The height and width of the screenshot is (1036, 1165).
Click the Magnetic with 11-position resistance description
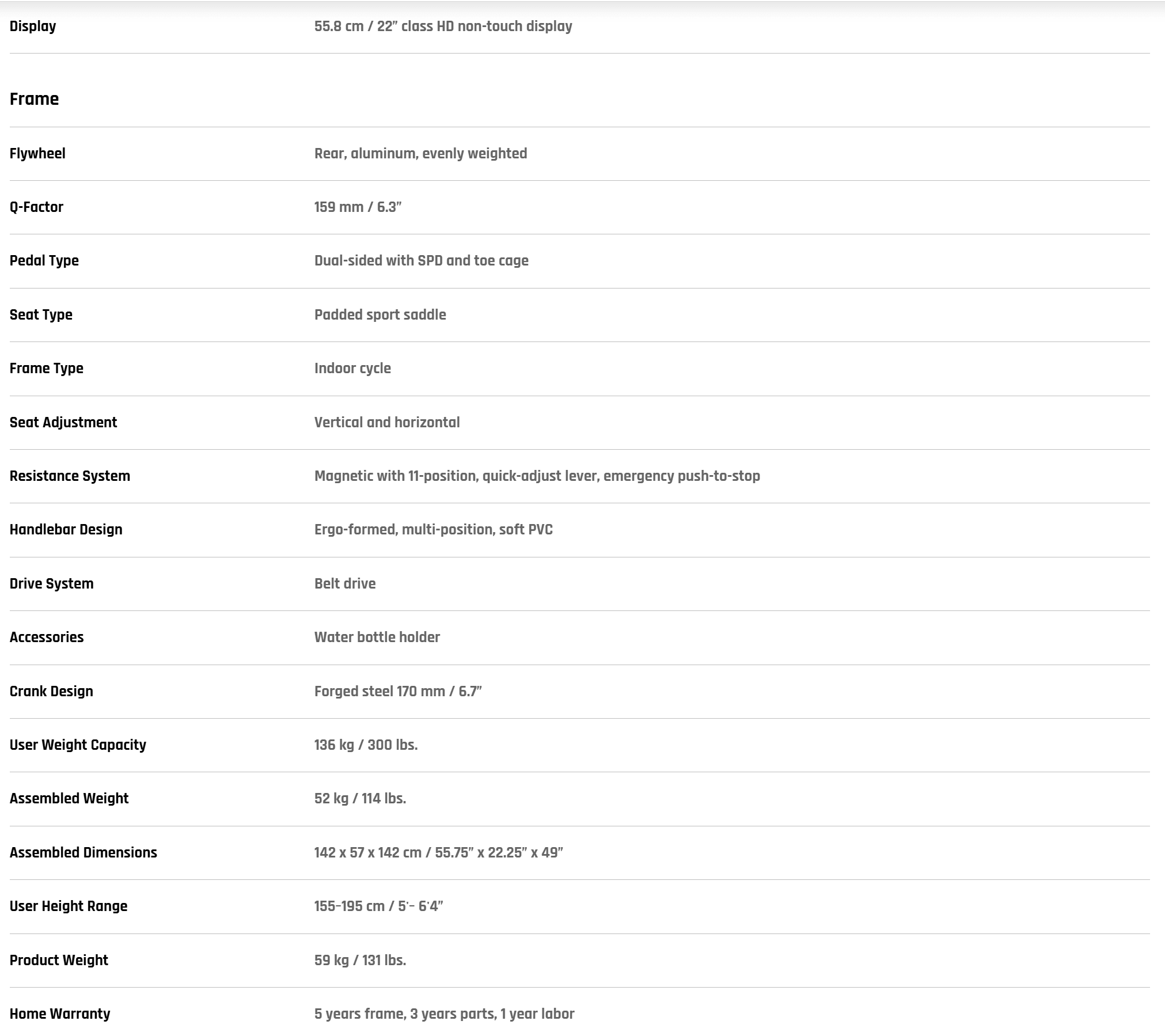coord(537,476)
